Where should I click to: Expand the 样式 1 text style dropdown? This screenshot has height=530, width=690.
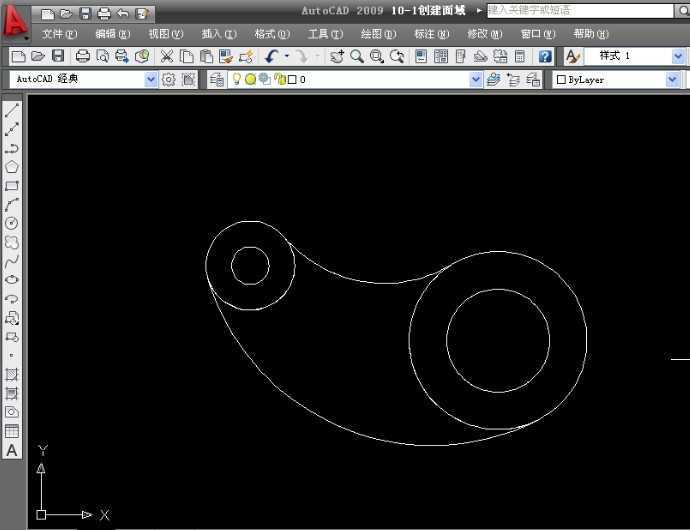point(678,56)
